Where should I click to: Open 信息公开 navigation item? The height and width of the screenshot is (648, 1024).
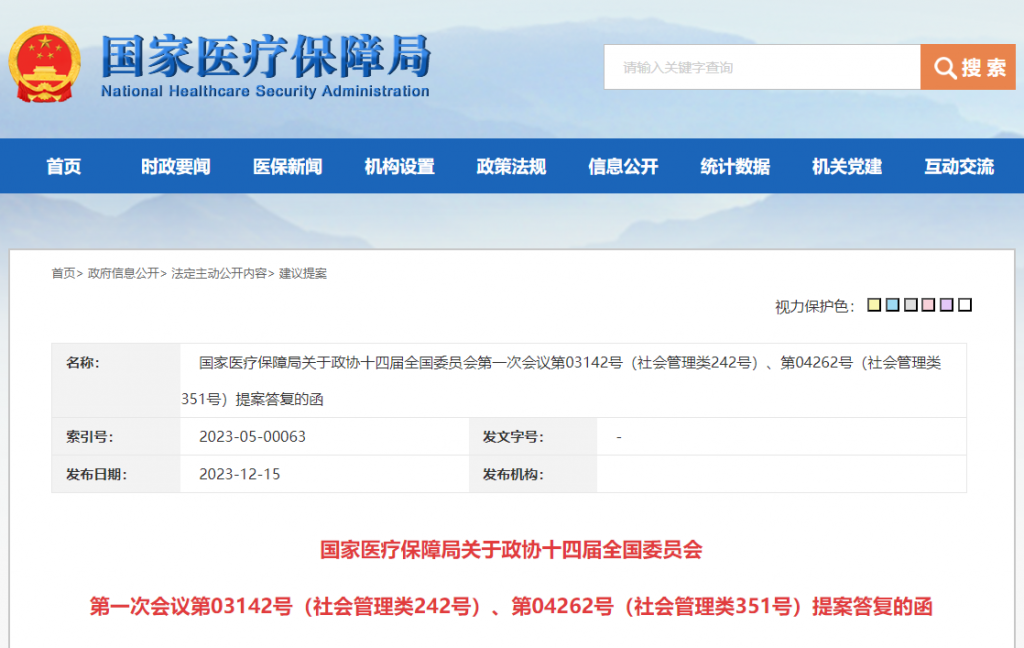click(x=623, y=167)
